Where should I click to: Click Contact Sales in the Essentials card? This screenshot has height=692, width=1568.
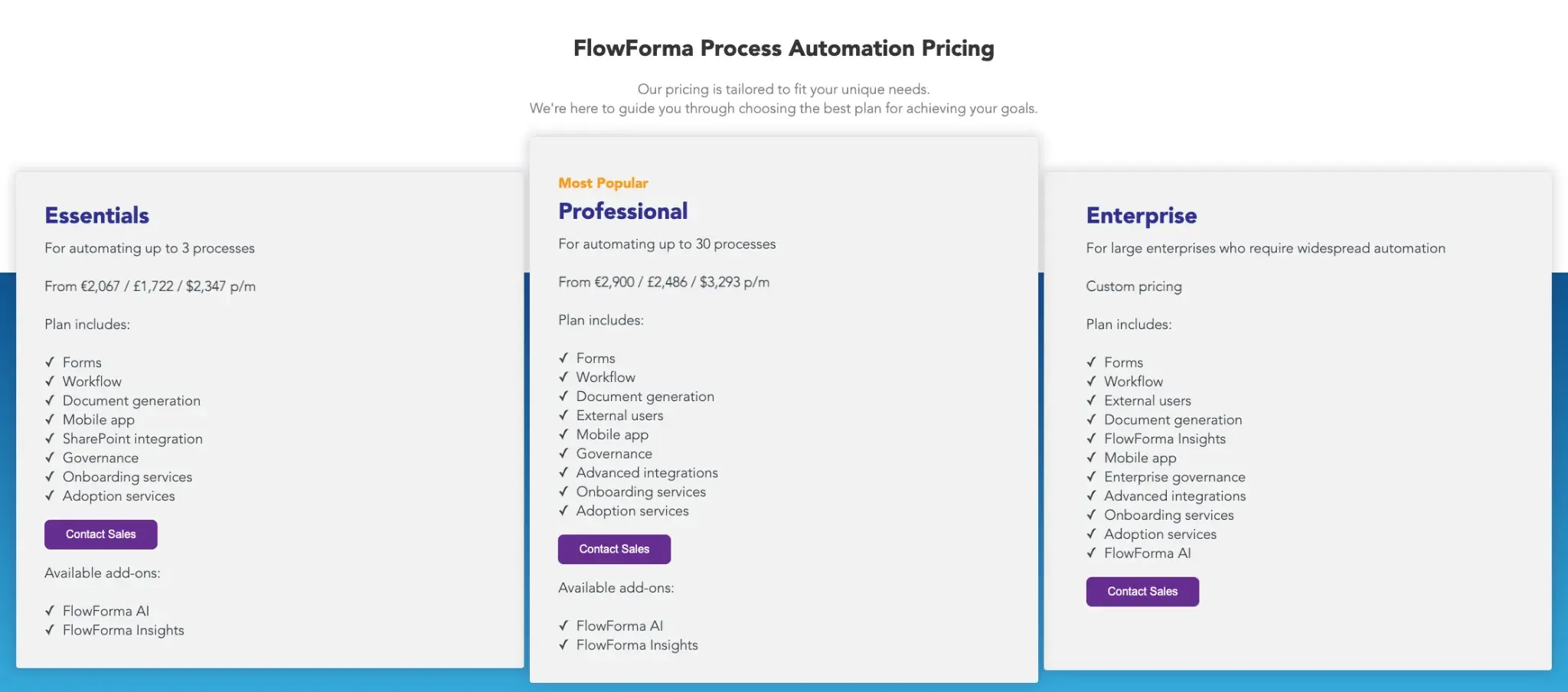[100, 534]
